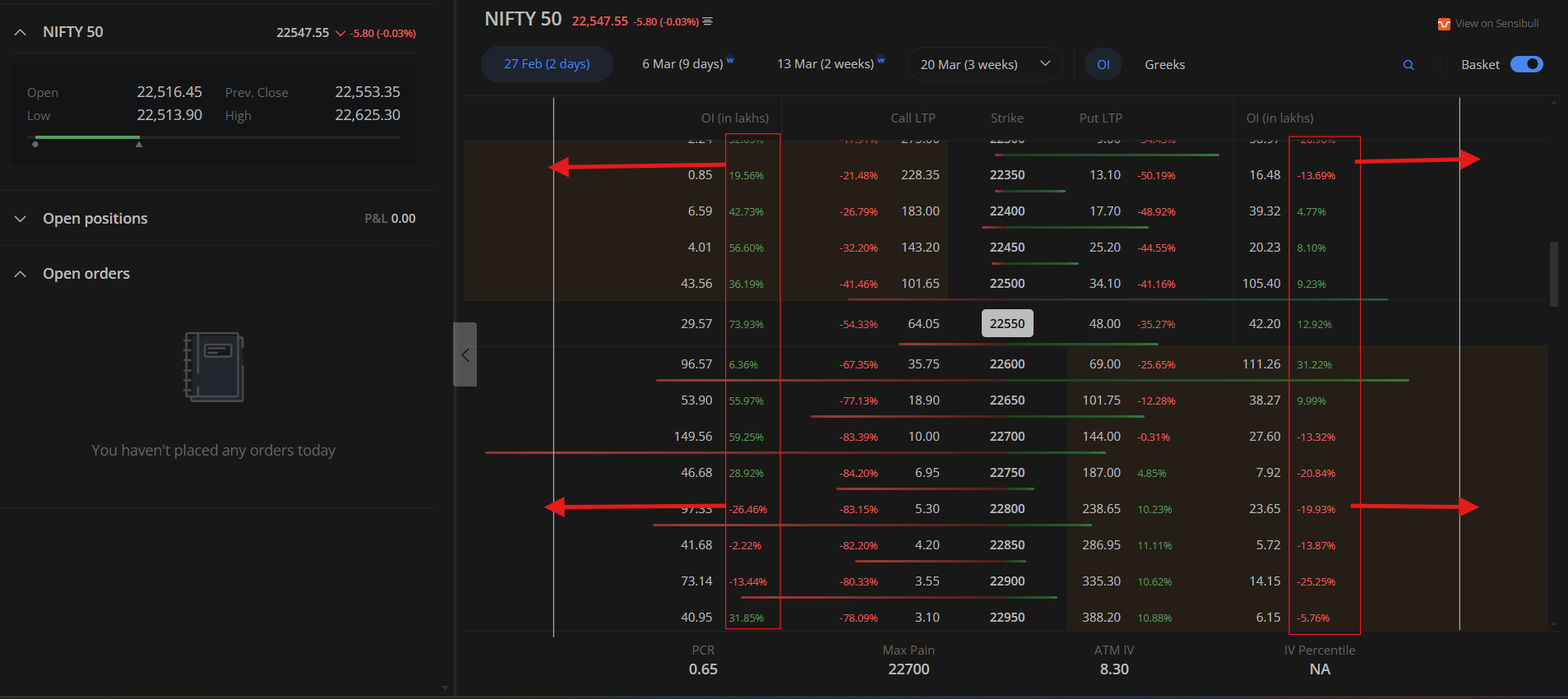Click the IV Percentile NA value

(1320, 669)
